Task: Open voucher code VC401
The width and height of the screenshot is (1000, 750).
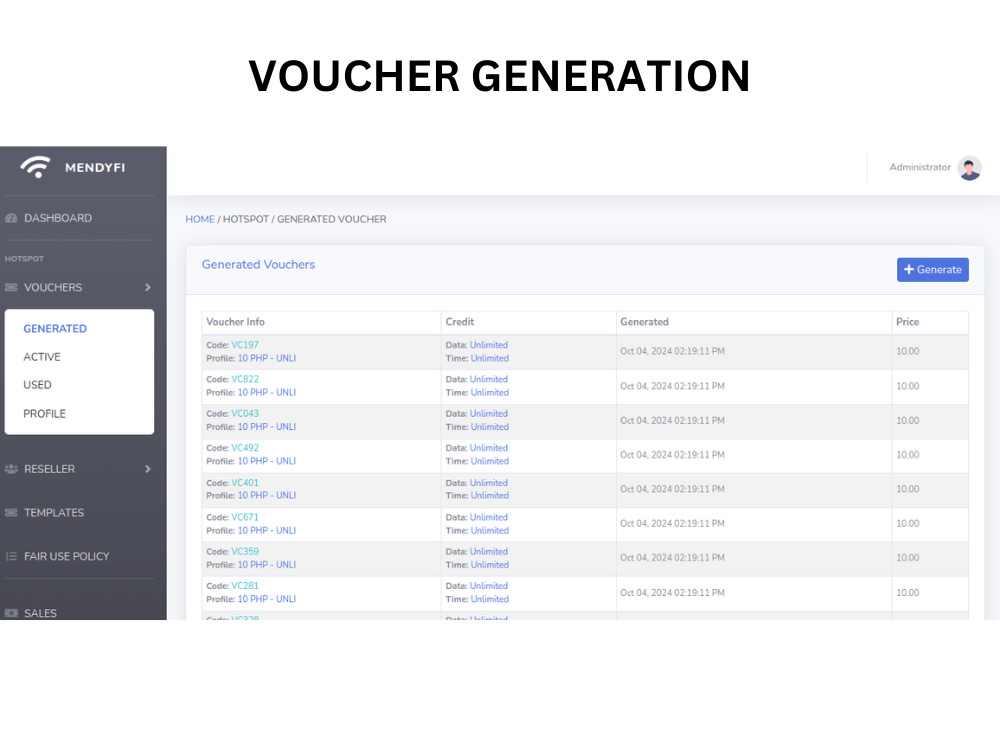Action: point(245,483)
